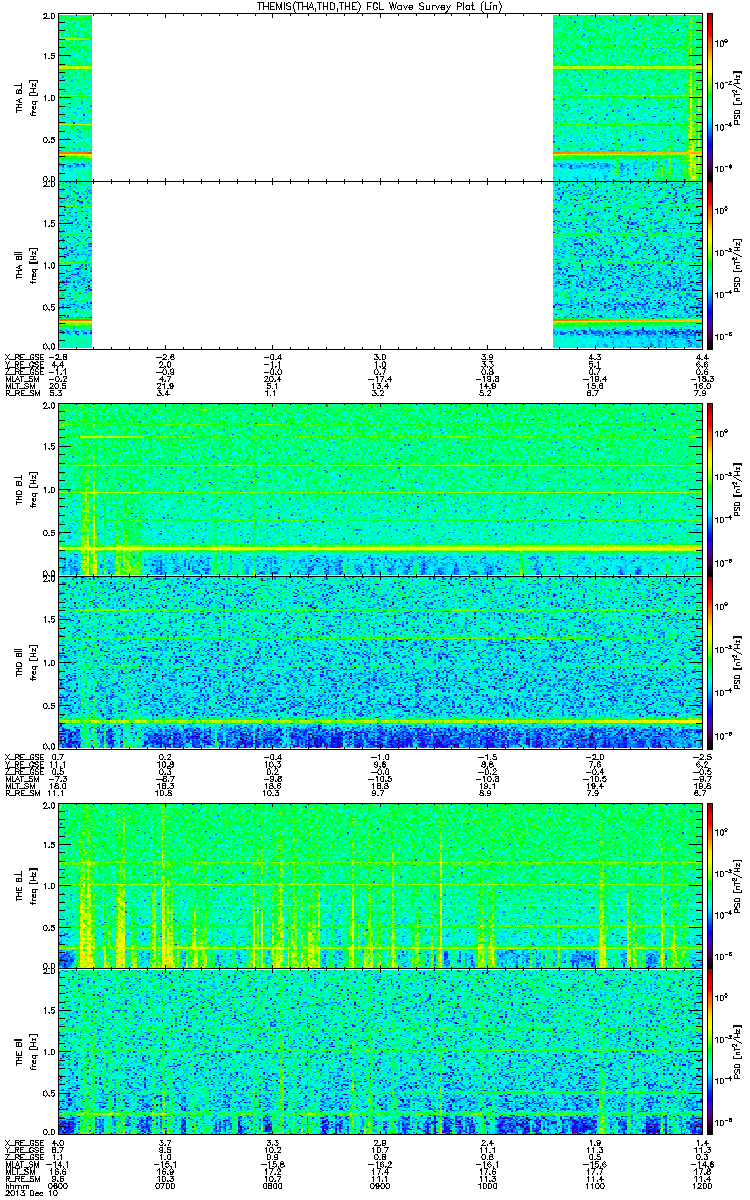Click PSD units label beside THA BL colorbar

(738, 98)
